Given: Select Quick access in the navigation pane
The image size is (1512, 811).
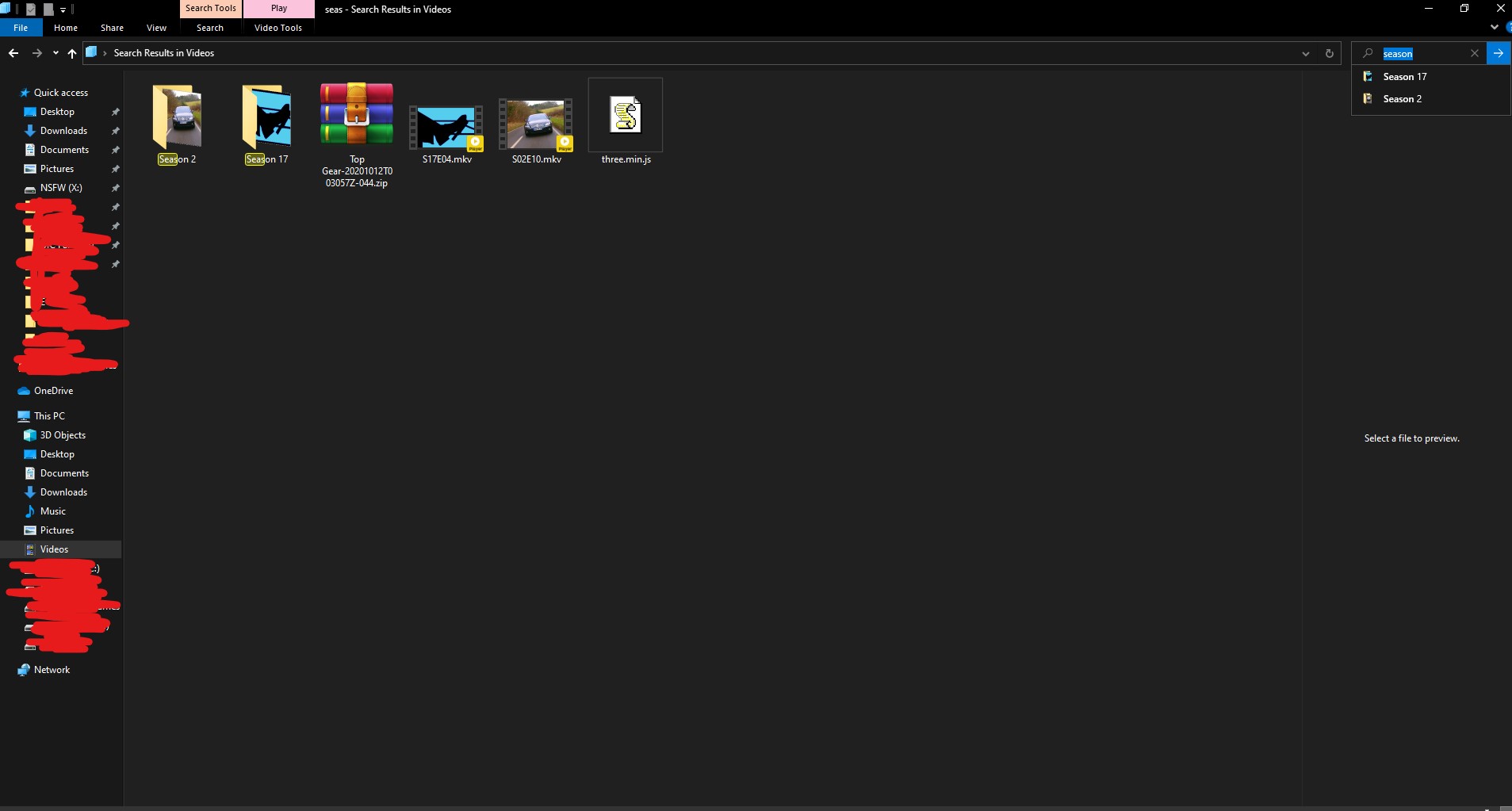Looking at the screenshot, I should click(x=61, y=93).
